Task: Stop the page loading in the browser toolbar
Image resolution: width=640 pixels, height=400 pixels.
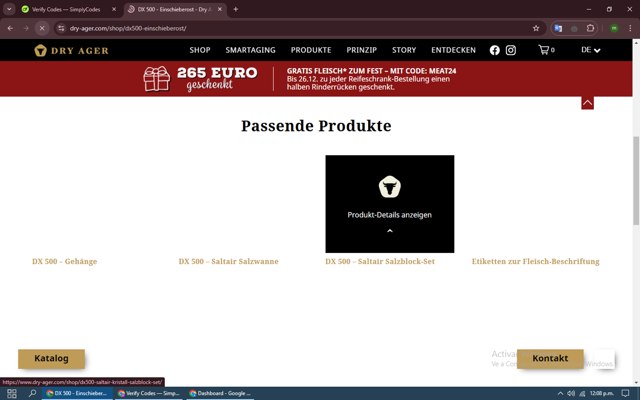Action: click(x=42, y=28)
